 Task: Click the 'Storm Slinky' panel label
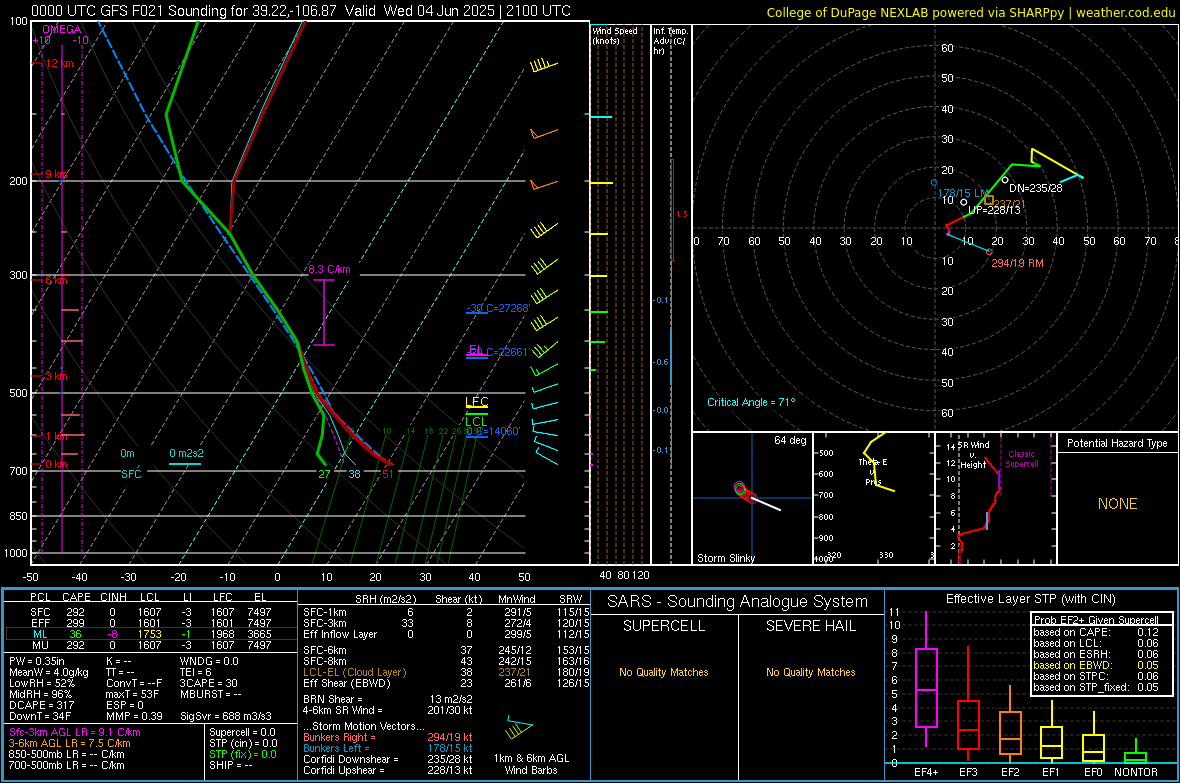point(725,558)
